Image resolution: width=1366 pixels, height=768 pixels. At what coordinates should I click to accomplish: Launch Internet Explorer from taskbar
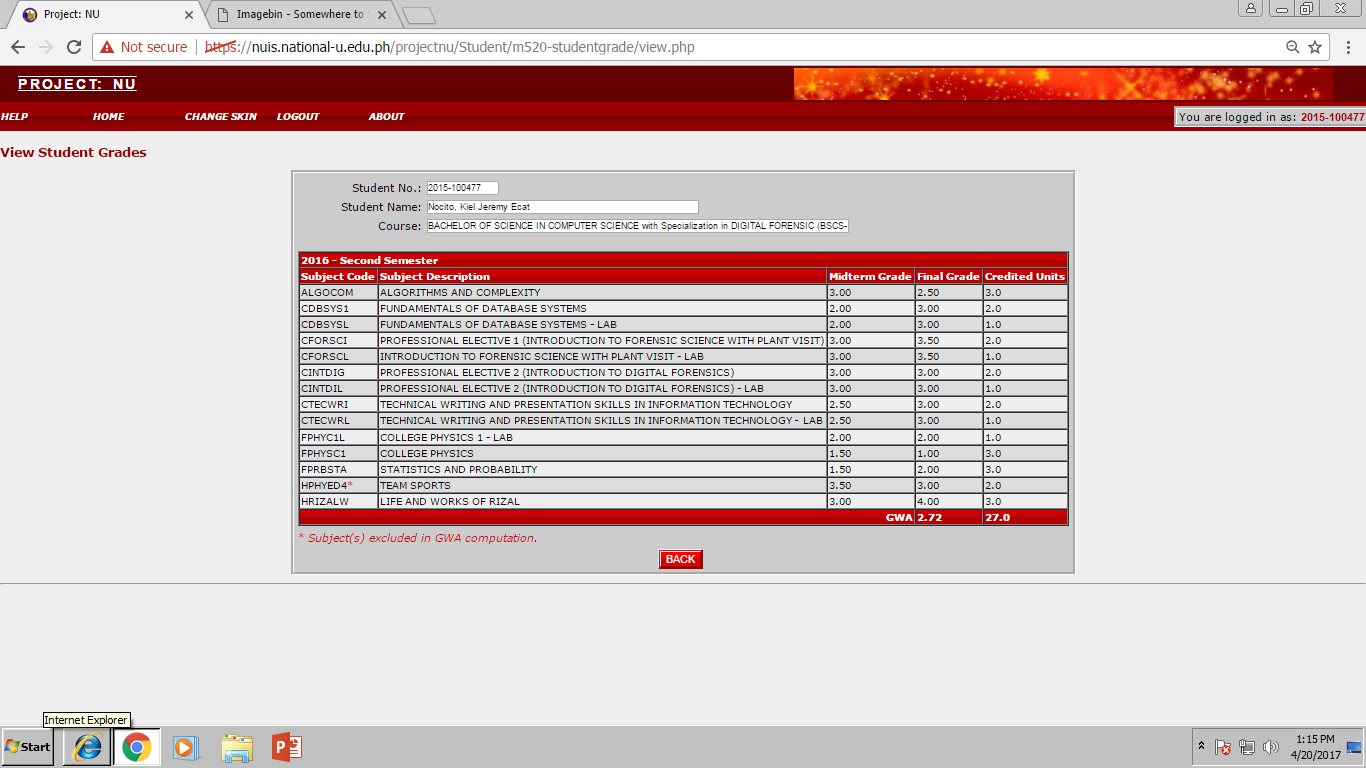pyautogui.click(x=87, y=747)
